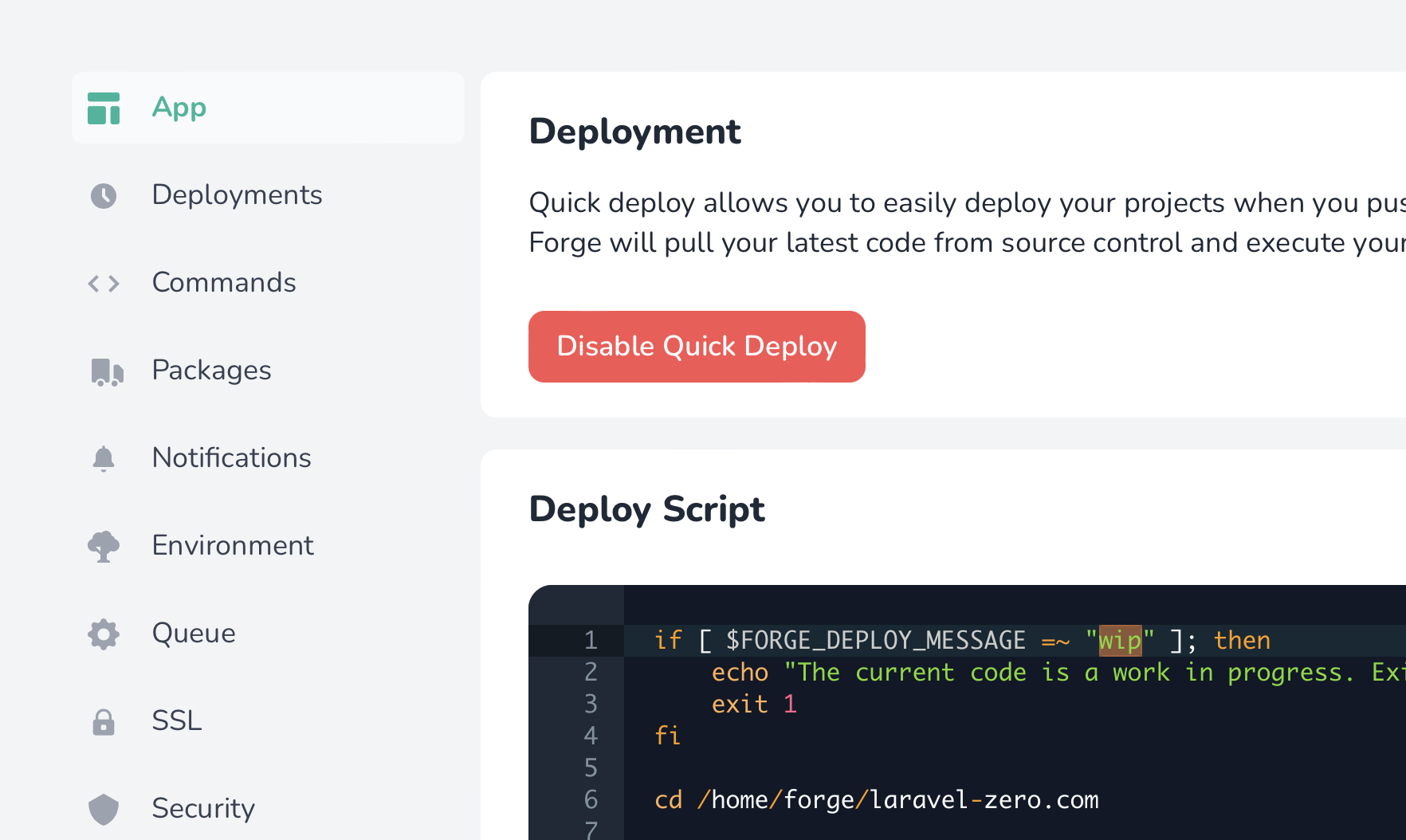Open the Security page
This screenshot has width=1406, height=840.
tap(203, 809)
